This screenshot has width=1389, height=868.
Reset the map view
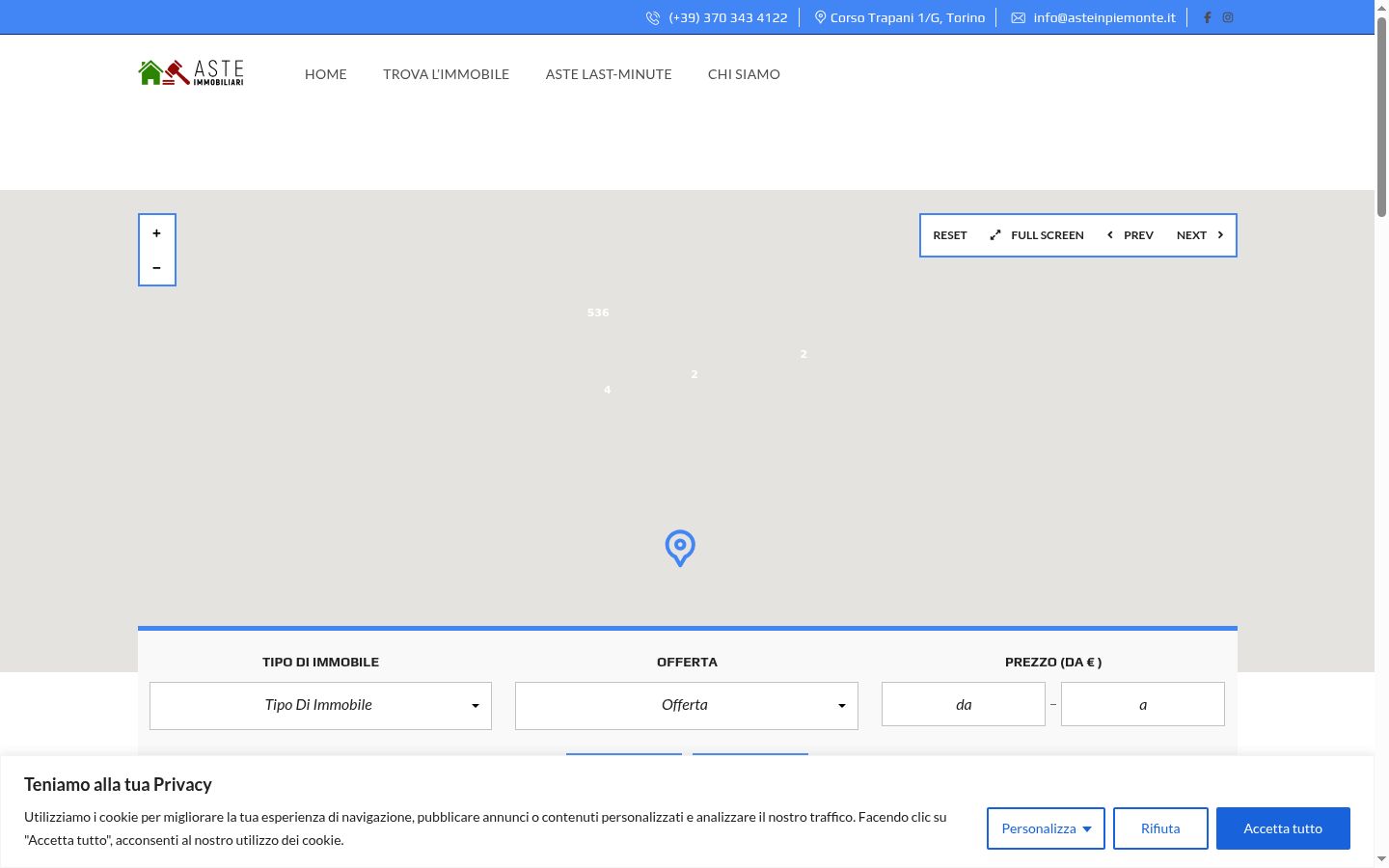[949, 235]
